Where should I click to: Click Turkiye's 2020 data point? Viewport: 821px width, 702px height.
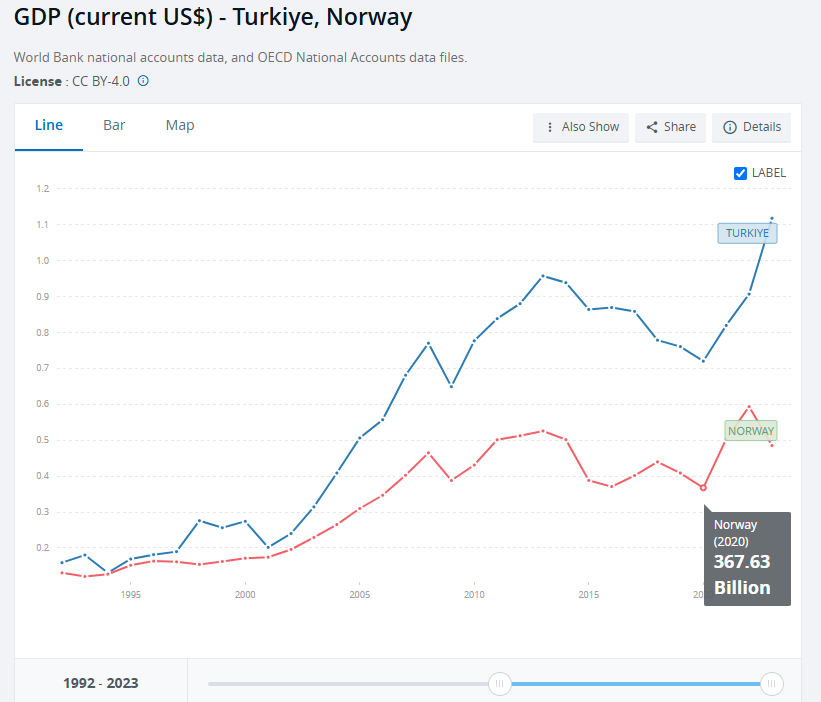point(703,361)
